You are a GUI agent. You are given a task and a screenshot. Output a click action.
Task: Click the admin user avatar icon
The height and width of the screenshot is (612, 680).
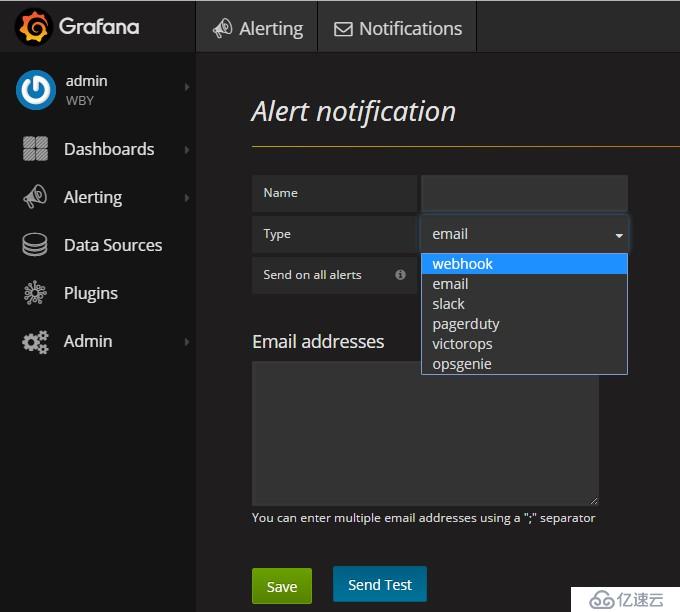(x=36, y=90)
